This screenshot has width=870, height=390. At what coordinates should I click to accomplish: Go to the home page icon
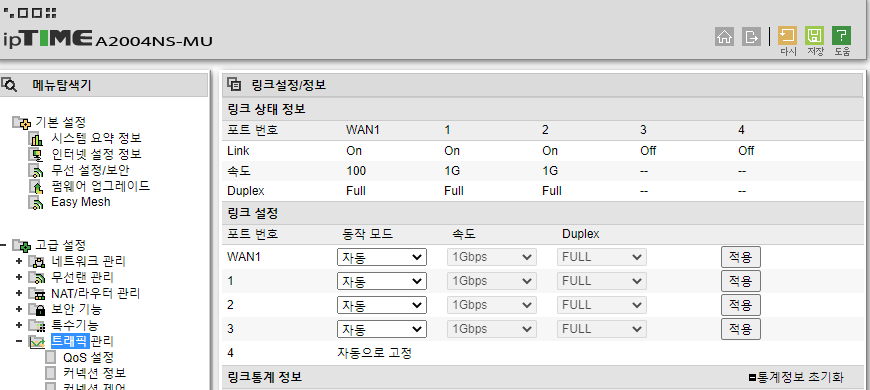(724, 37)
